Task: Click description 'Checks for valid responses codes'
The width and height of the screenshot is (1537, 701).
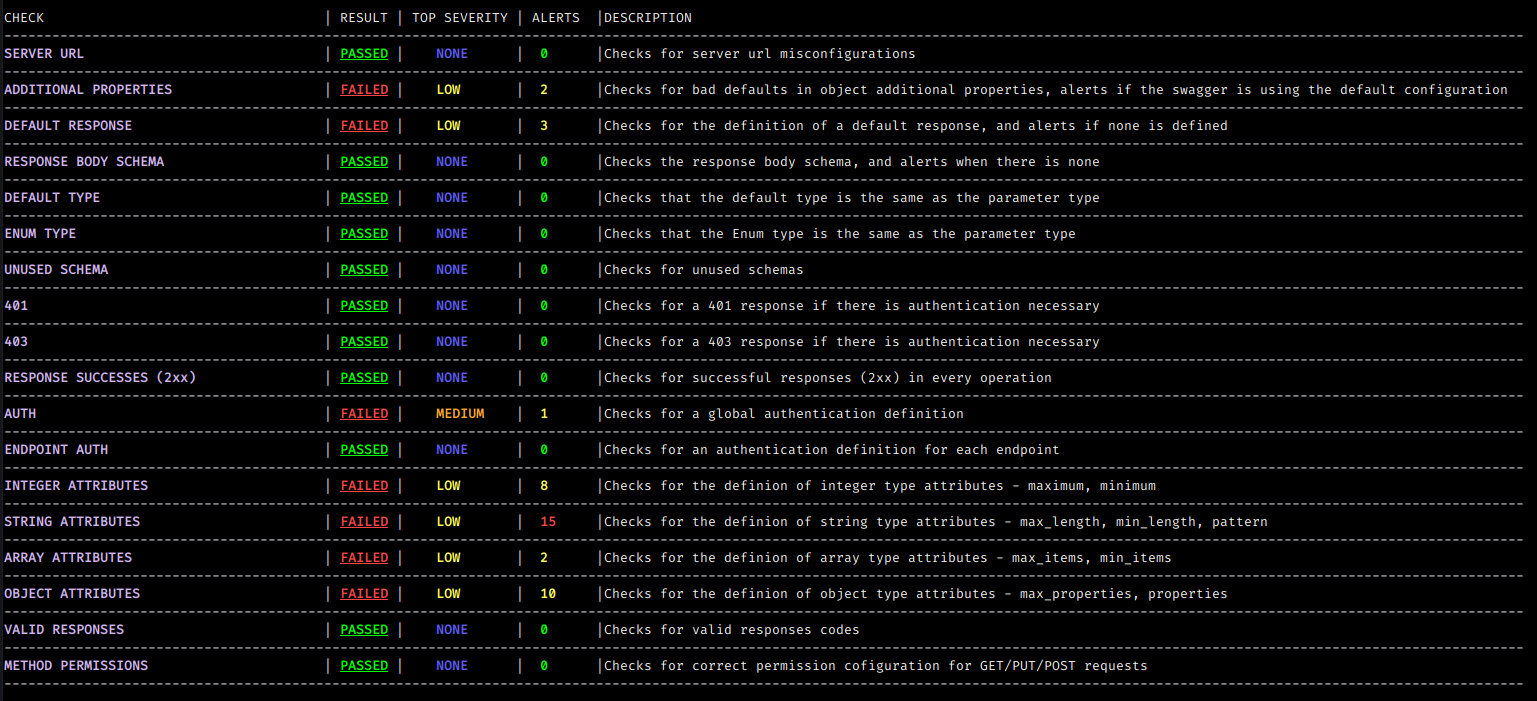Action: [x=732, y=630]
